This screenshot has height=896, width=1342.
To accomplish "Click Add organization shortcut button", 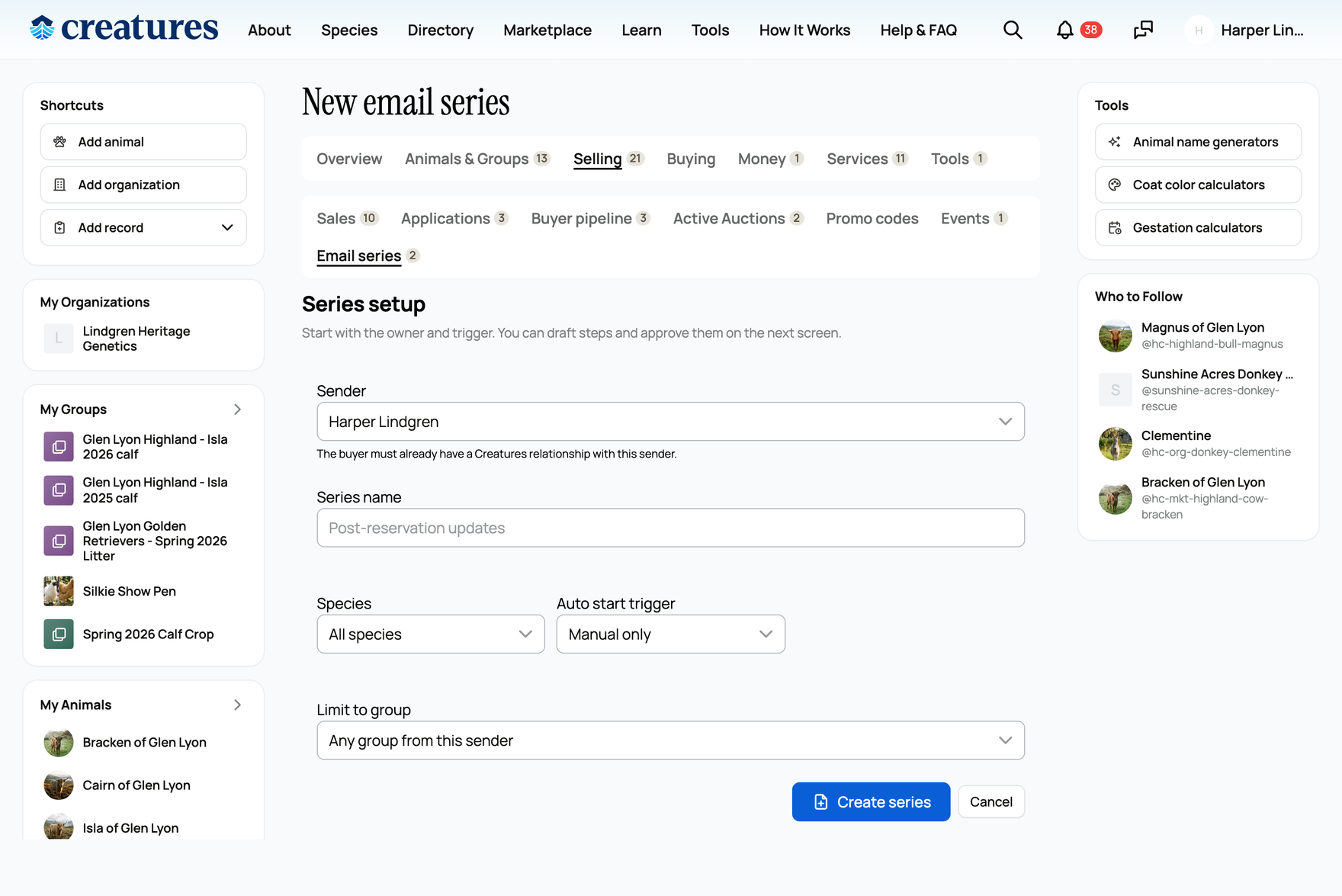I will coord(143,185).
